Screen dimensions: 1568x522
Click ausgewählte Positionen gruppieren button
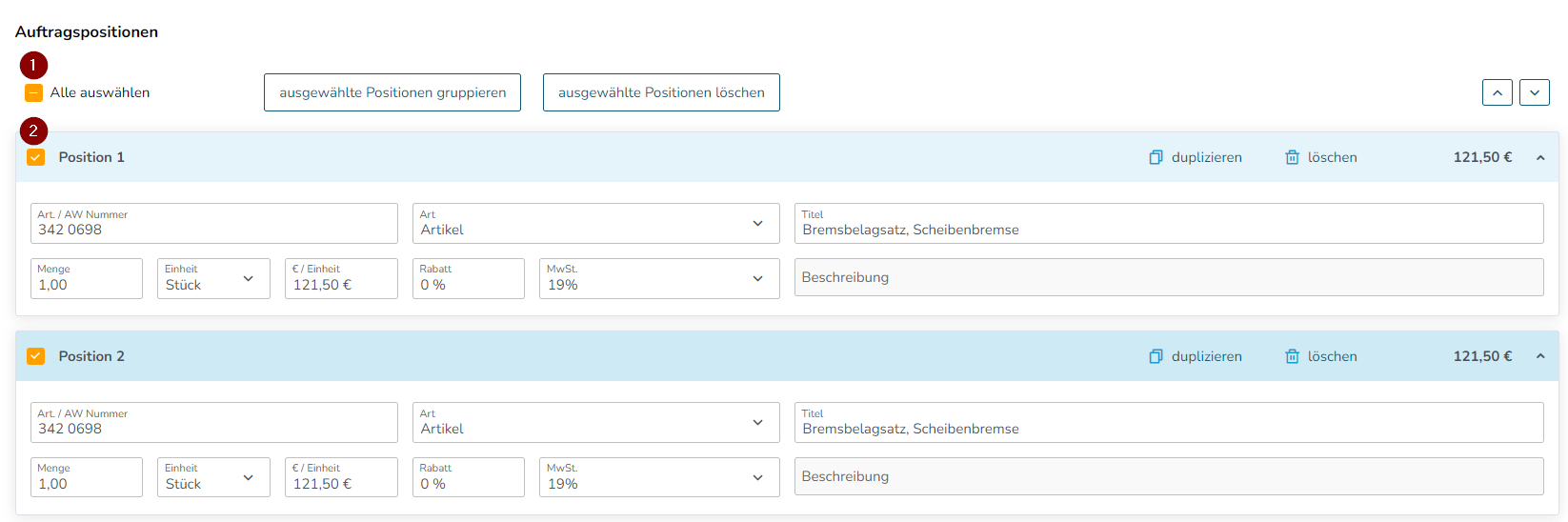(392, 92)
